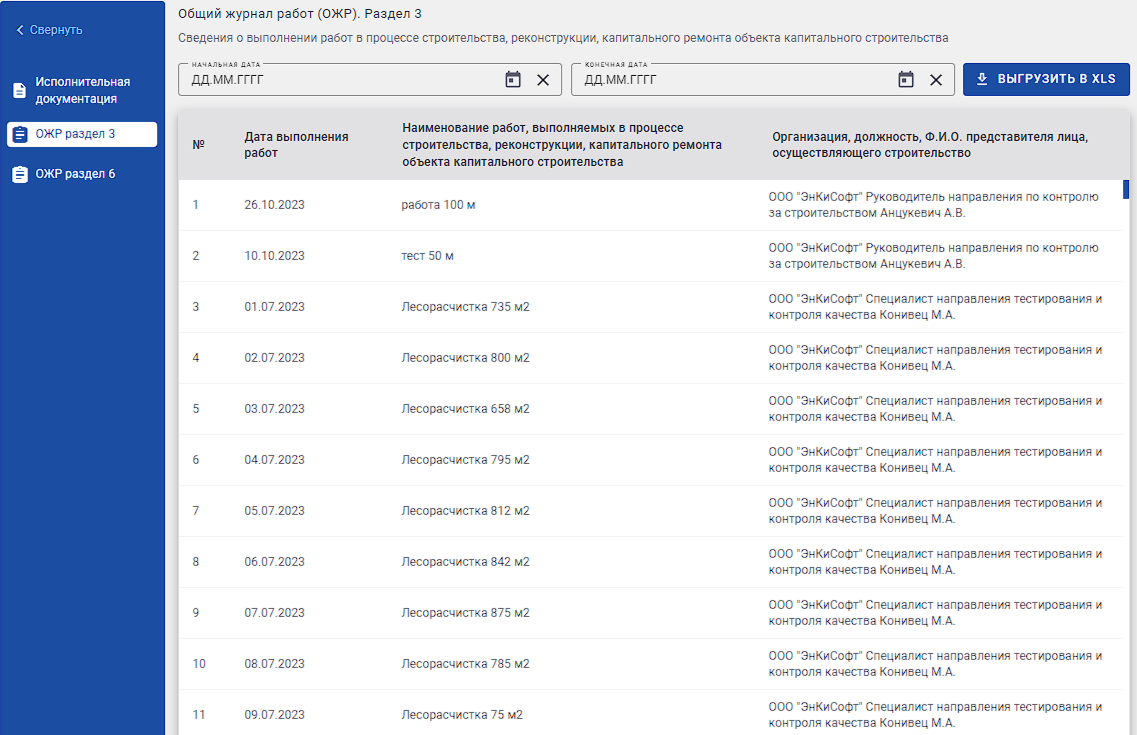Screen dimensions: 1137x735
Task: Click Анцукевич А.В. organization cell in row 2
Action: [934, 256]
